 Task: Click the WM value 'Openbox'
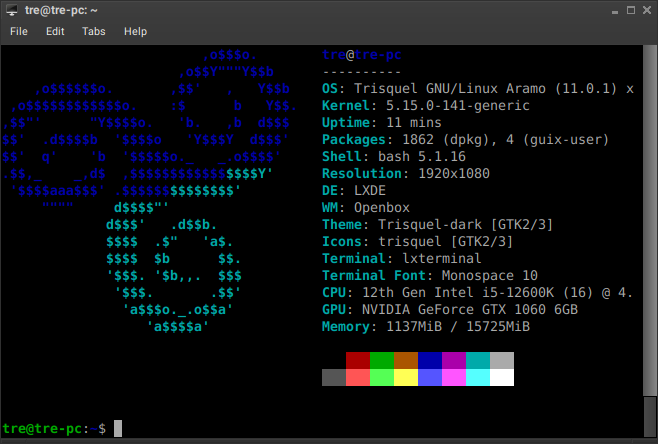click(382, 208)
